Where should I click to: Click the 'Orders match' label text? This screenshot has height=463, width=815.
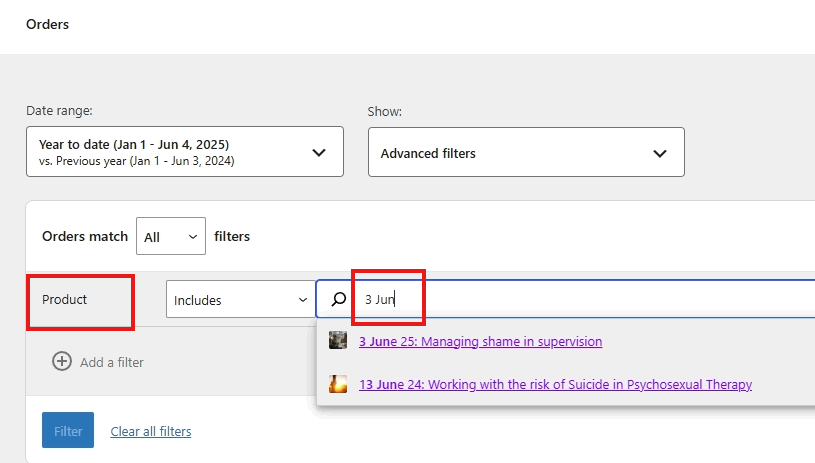[x=85, y=236]
